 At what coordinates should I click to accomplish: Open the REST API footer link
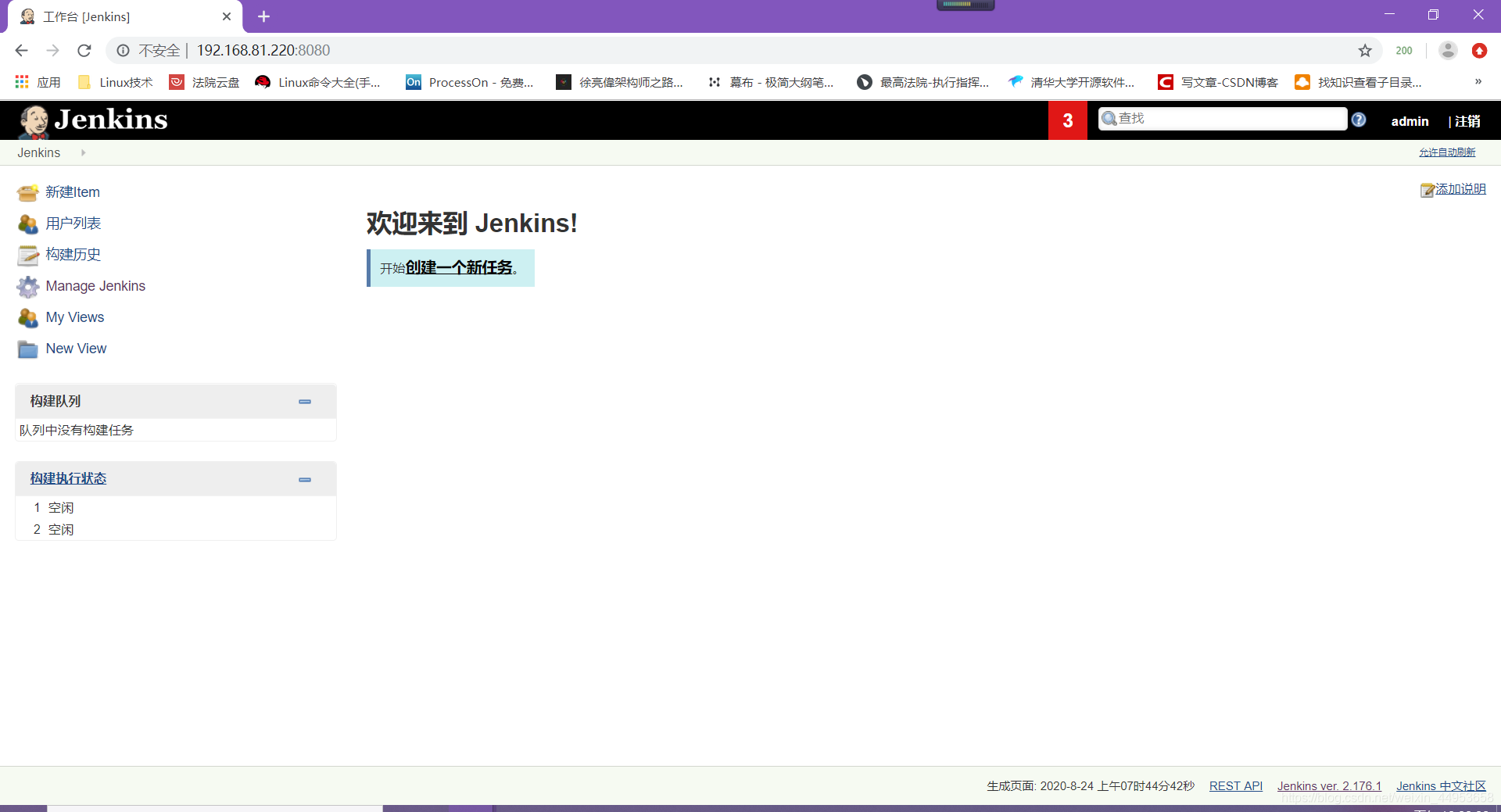coord(1235,785)
